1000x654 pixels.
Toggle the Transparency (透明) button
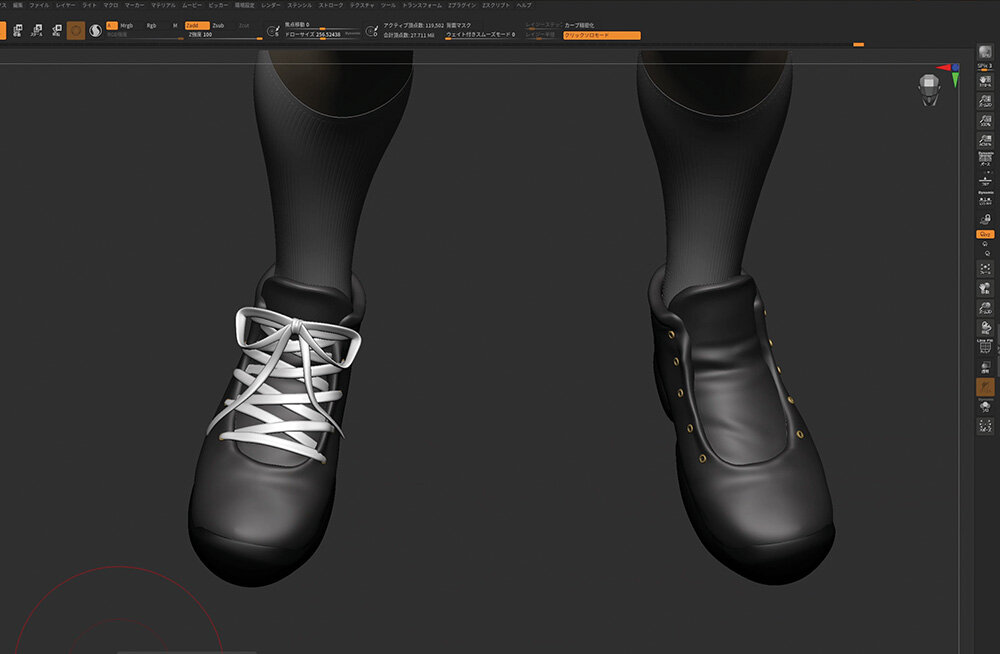pos(985,368)
